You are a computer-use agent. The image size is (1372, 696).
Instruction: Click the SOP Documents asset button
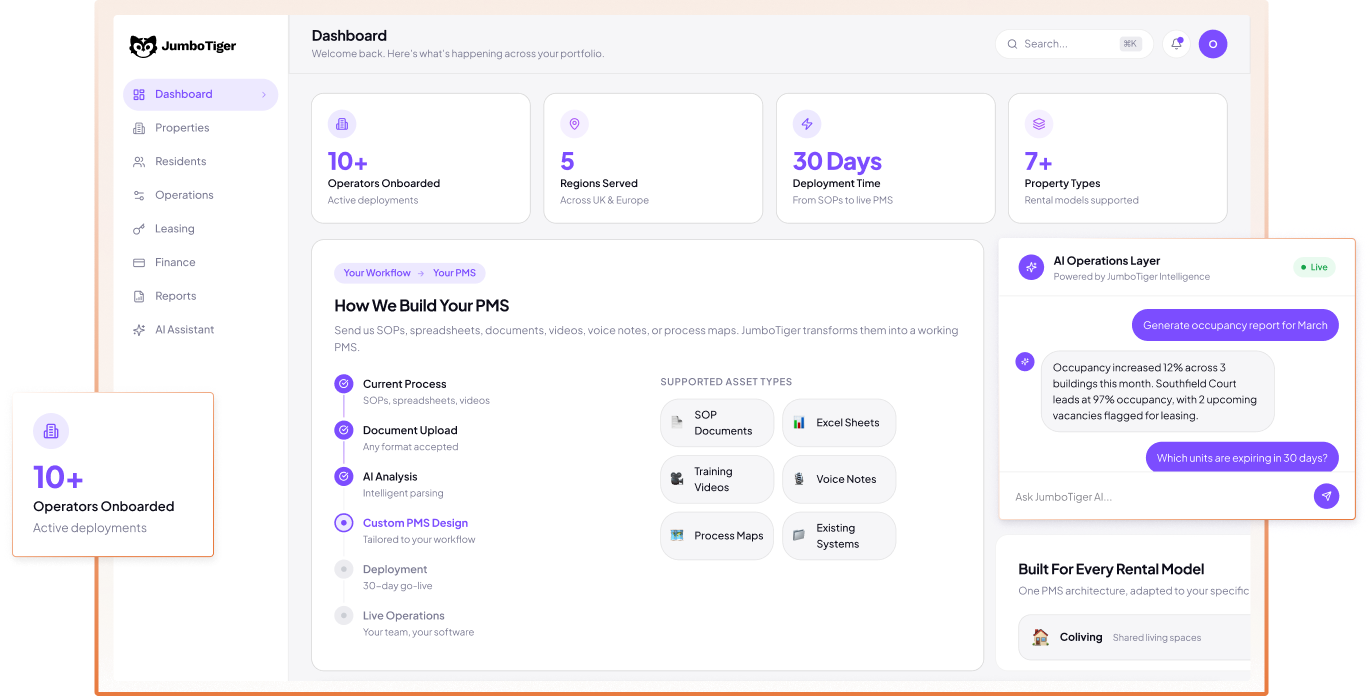[x=717, y=423]
